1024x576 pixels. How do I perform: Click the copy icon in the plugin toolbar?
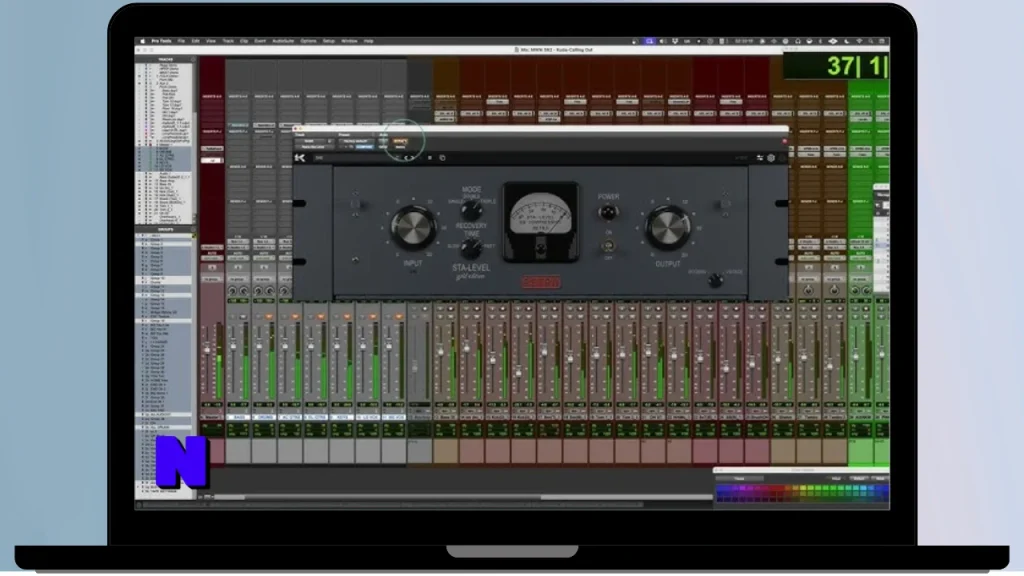pos(442,158)
